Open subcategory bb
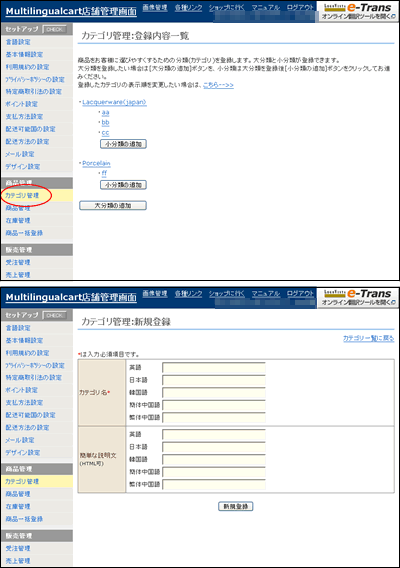 click(105, 122)
